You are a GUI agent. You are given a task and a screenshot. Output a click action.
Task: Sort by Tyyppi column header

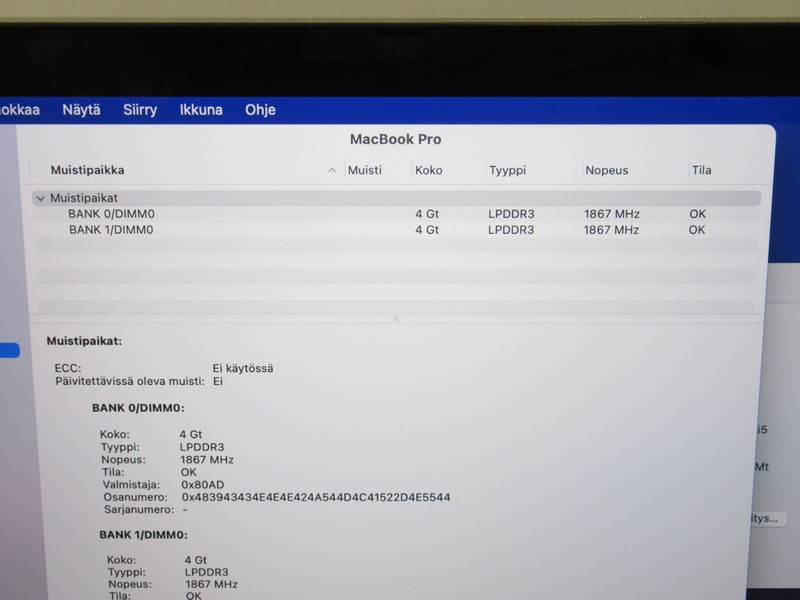[507, 170]
